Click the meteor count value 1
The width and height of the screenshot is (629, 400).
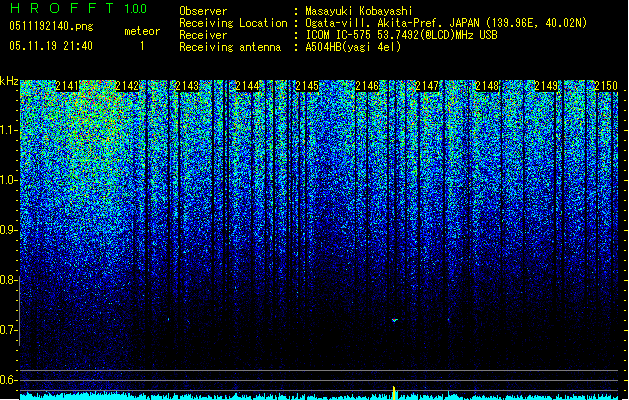point(142,46)
